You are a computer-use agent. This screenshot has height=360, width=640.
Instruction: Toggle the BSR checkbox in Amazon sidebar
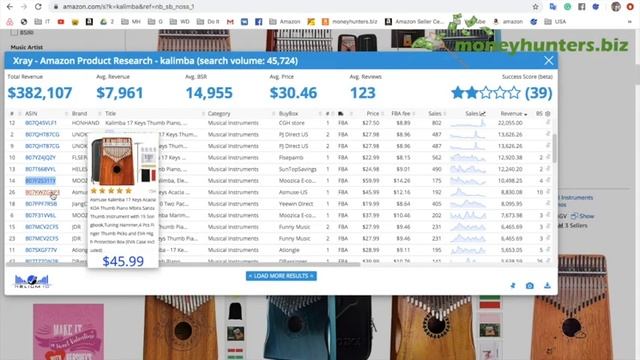[x=14, y=32]
